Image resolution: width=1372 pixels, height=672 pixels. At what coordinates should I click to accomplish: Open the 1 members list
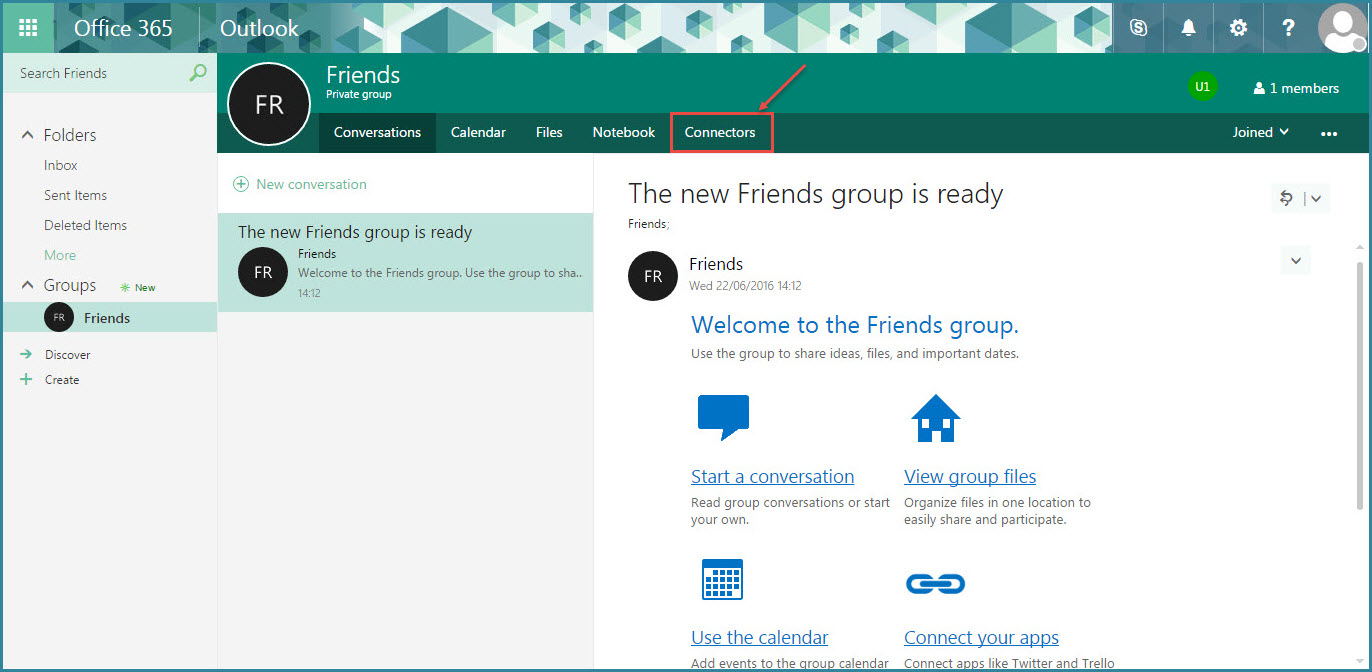coord(1296,88)
